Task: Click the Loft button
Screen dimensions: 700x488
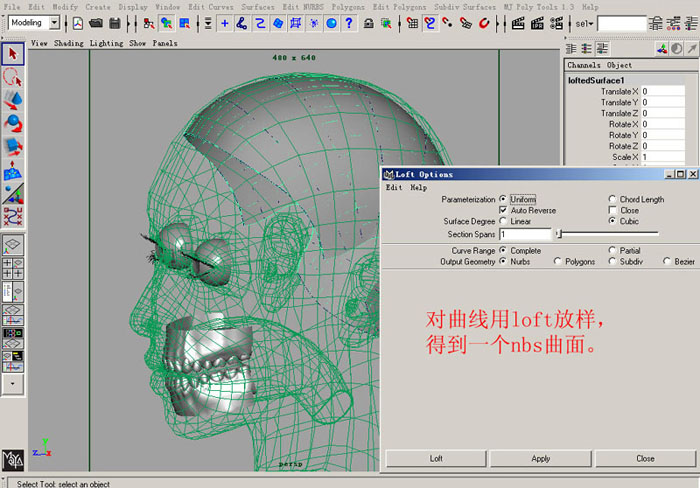Action: pos(436,459)
